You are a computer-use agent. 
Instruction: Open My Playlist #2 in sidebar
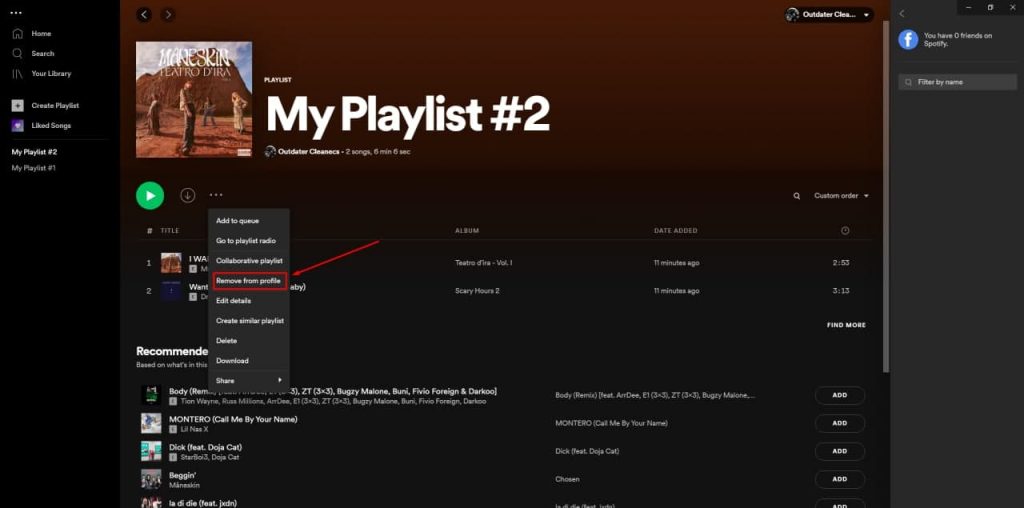(x=35, y=152)
